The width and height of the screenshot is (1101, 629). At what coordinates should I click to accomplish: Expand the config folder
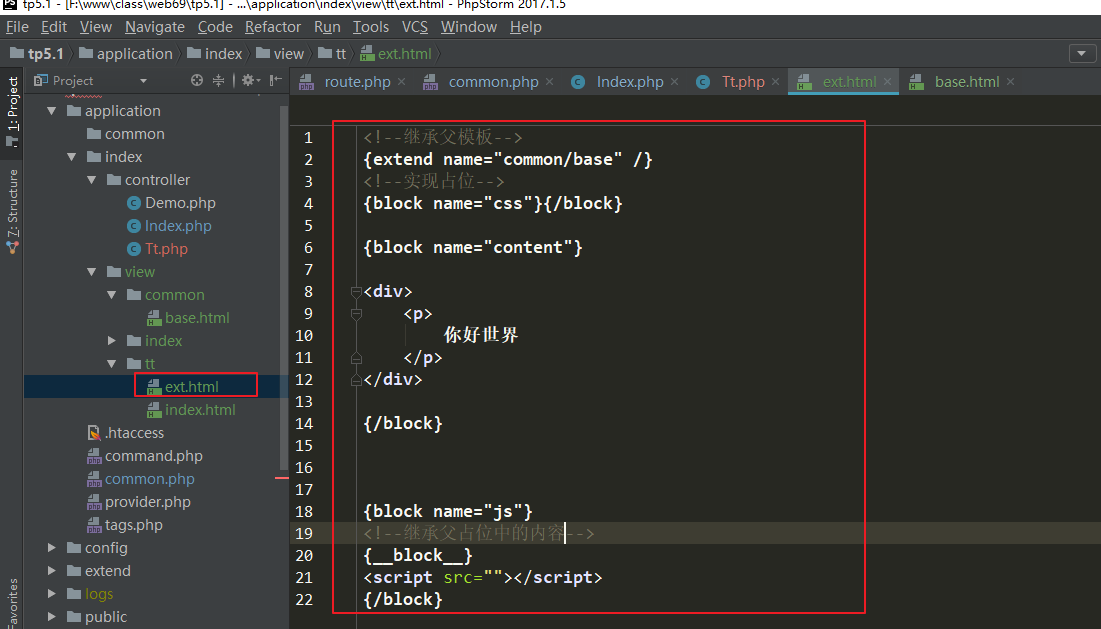point(51,548)
